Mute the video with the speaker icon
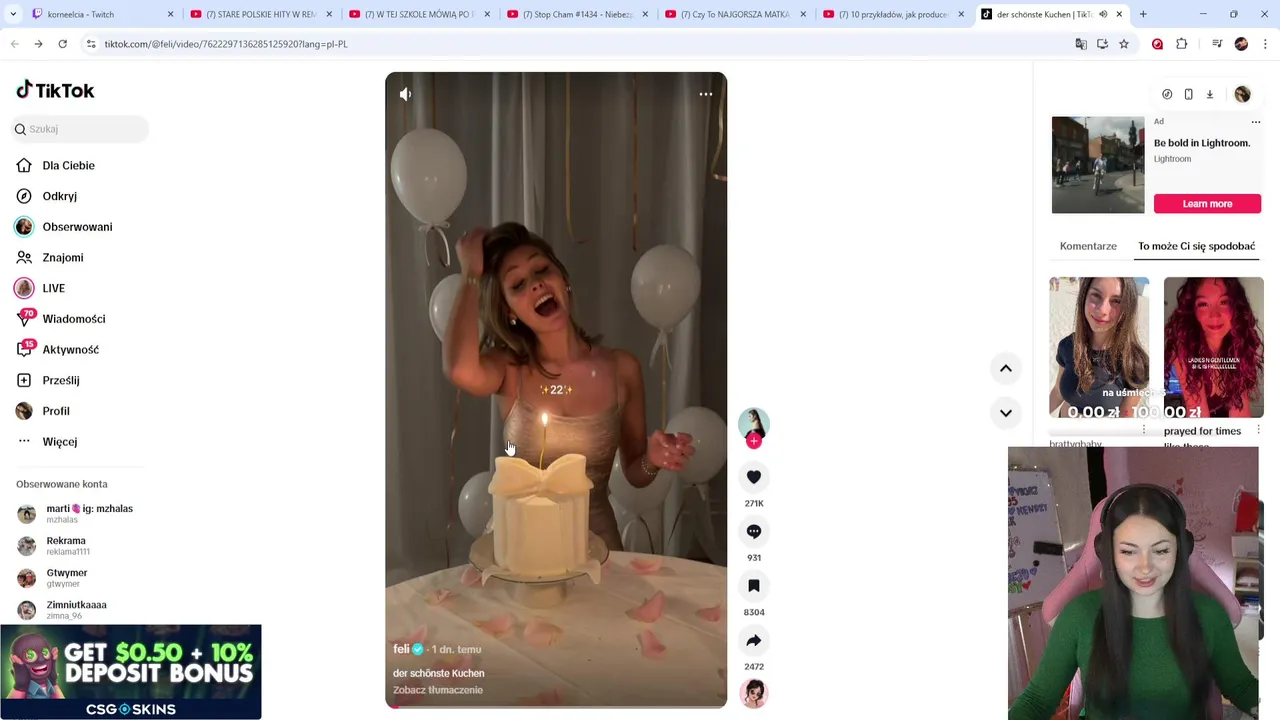The image size is (1280, 720). point(405,94)
